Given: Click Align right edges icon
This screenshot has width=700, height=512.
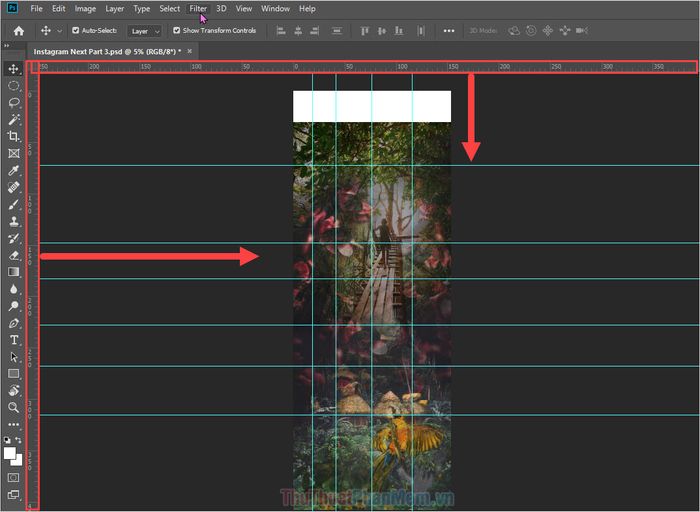Looking at the screenshot, I should [315, 31].
